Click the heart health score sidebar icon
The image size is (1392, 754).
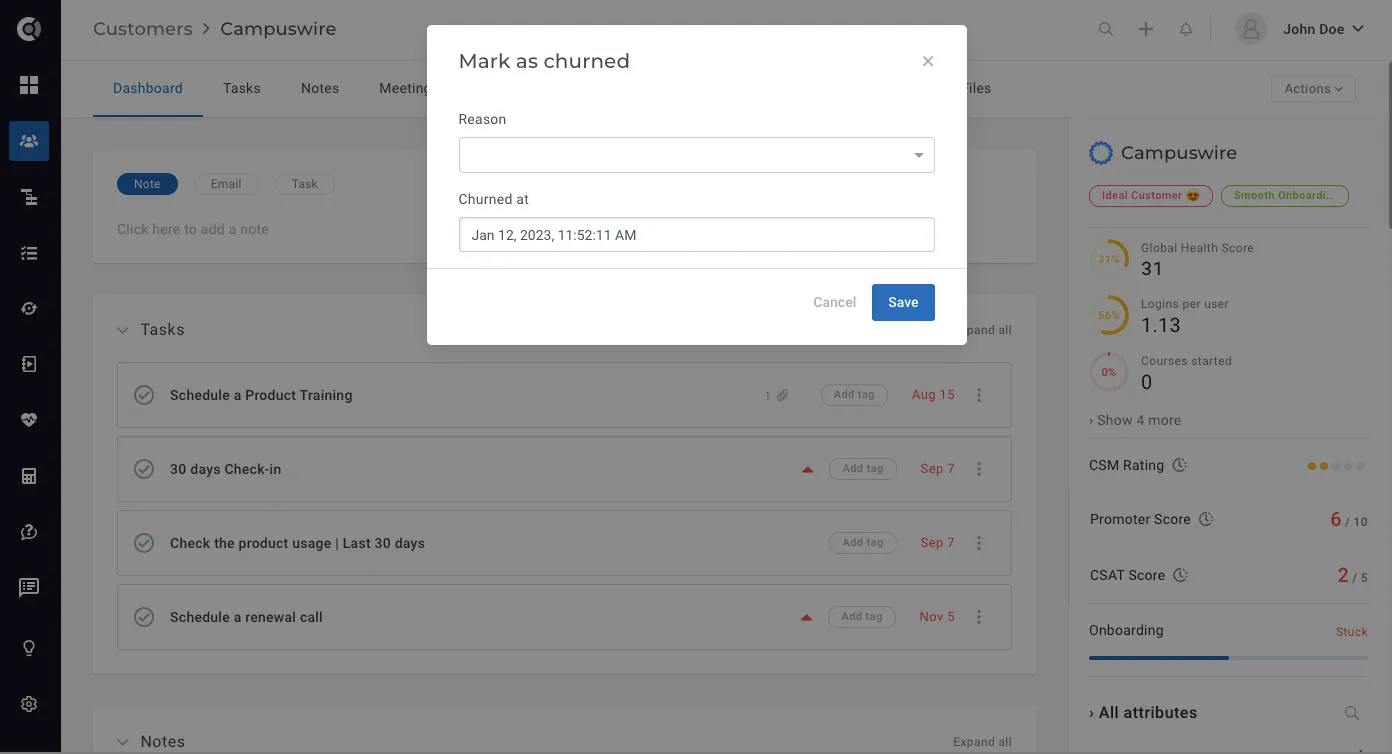(x=29, y=420)
